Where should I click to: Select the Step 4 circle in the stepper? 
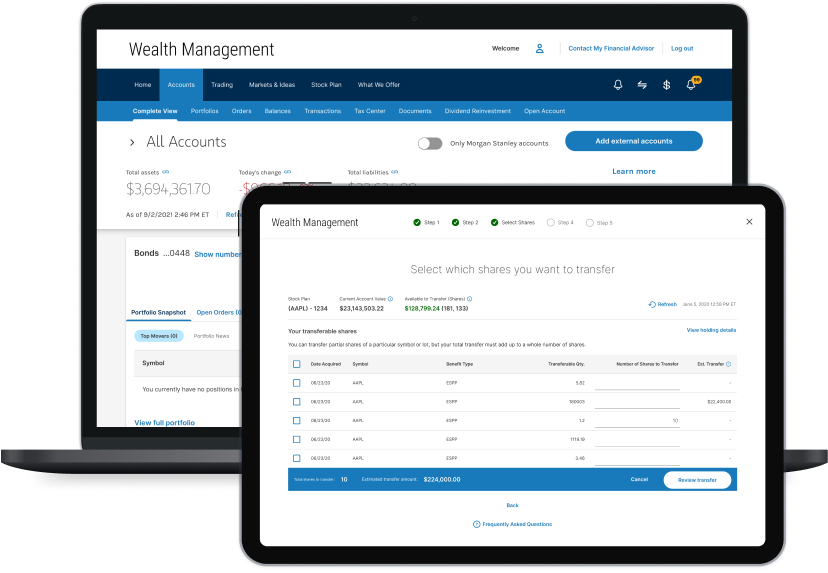point(551,222)
